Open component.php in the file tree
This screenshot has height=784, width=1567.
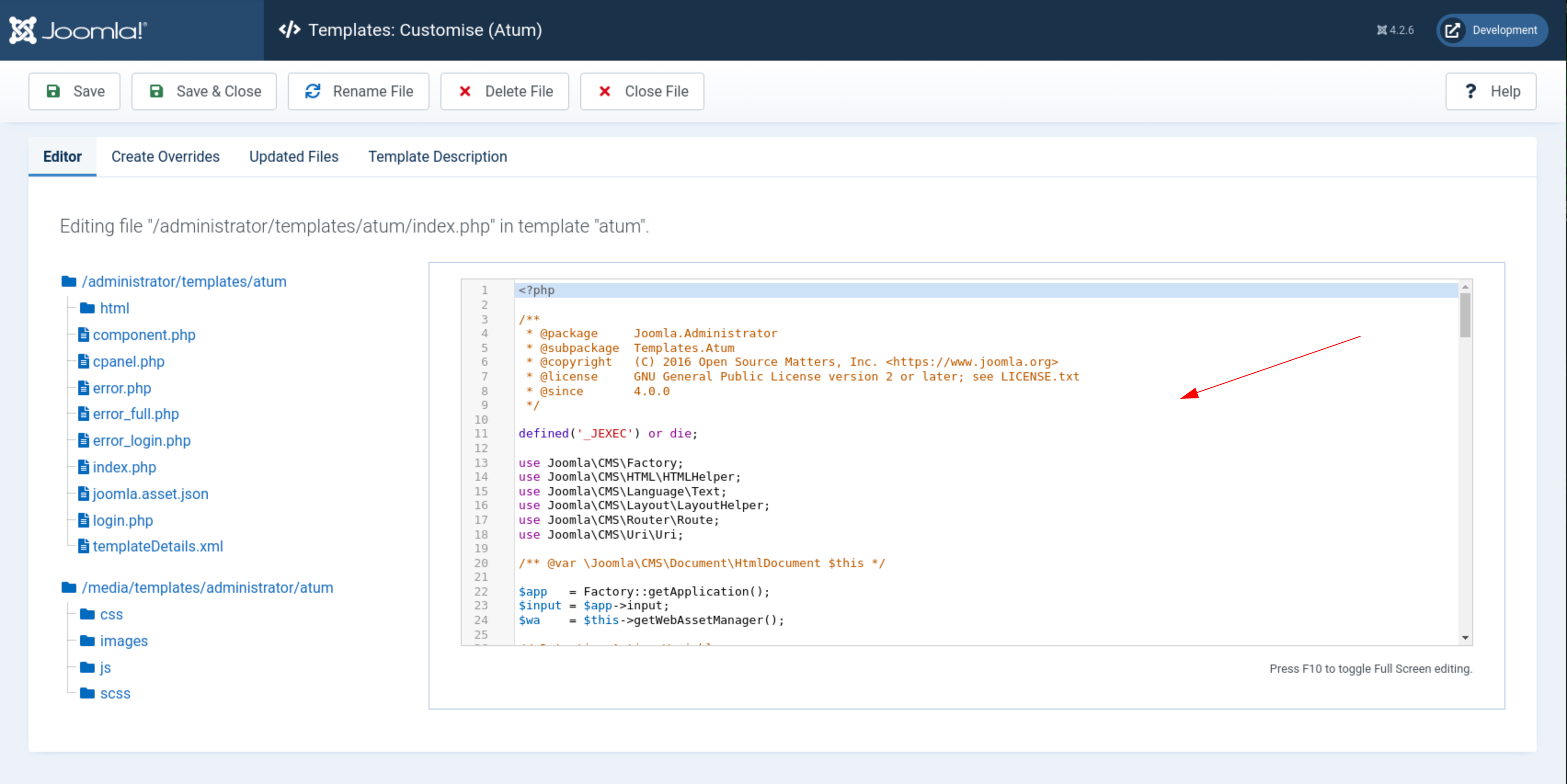pyautogui.click(x=143, y=335)
